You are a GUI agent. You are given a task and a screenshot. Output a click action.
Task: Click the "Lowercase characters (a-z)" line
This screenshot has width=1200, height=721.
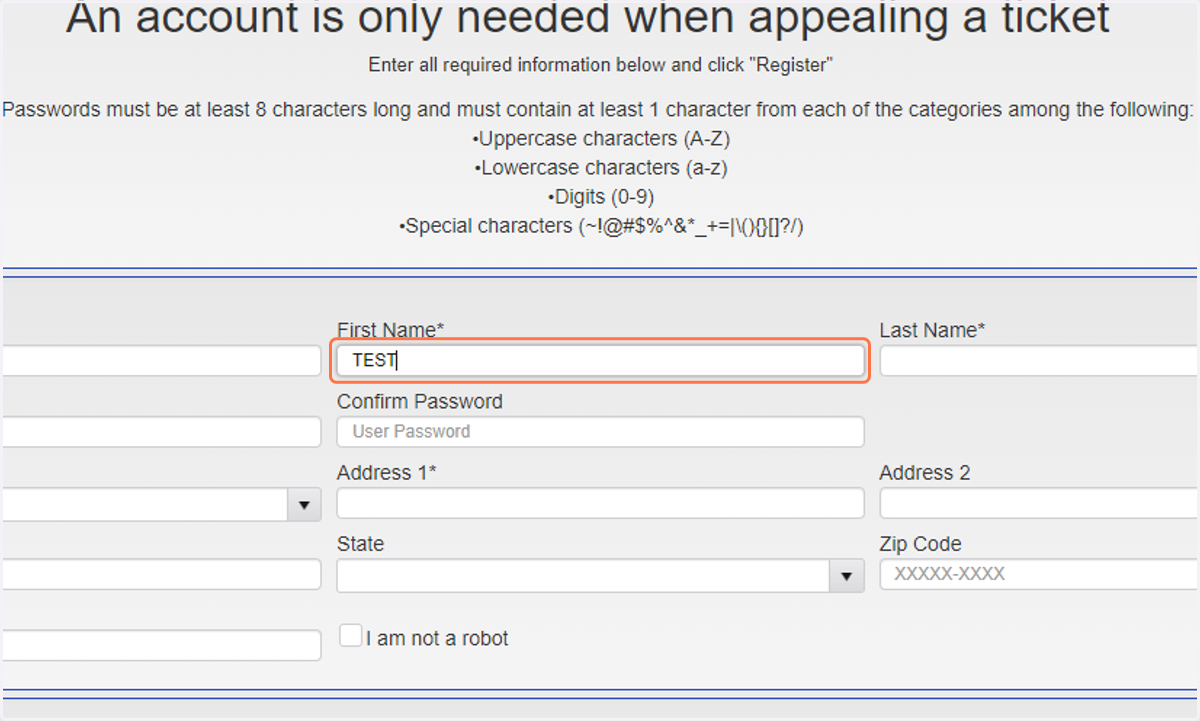pos(600,168)
